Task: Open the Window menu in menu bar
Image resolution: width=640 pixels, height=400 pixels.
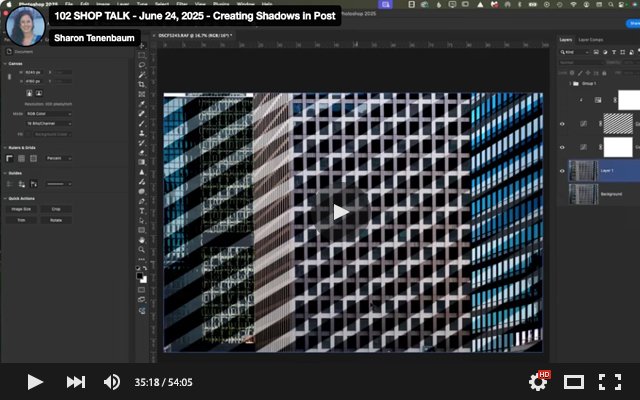Action: 246,4
